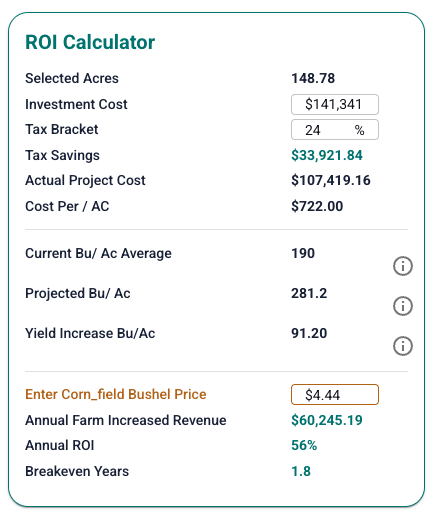
Task: Open info icon for Current Bu/Ac Average
Action: point(403,266)
